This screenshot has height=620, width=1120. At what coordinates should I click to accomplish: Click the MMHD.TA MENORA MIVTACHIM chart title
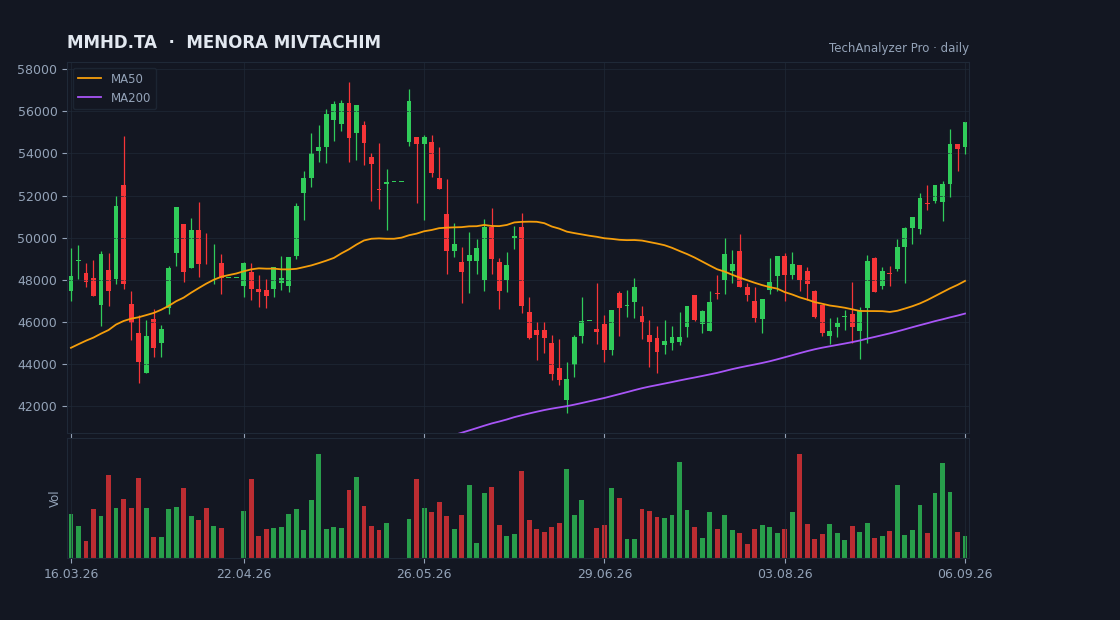[224, 42]
